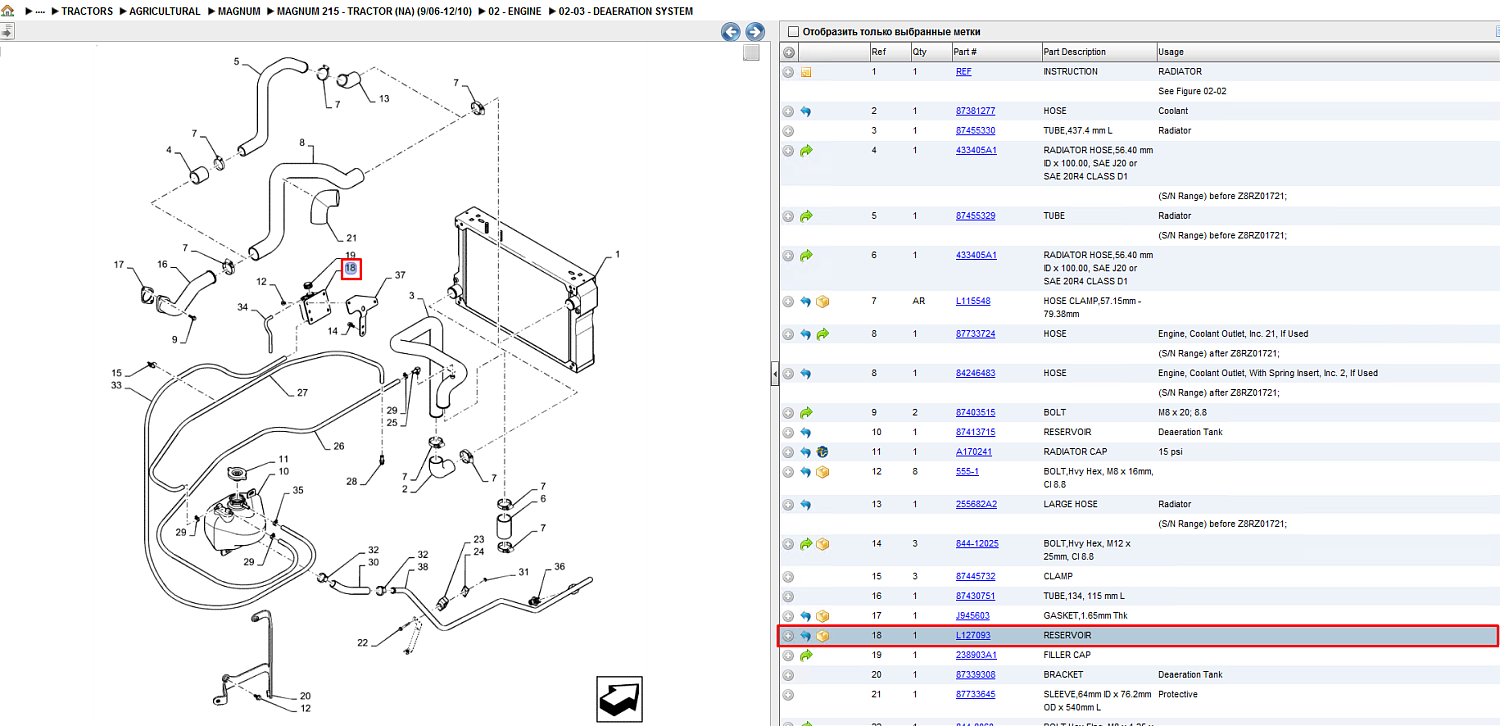Screen dimensions: 1500x726
Task: Expand the TUBE 87455330 row plus icon
Action: point(789,131)
